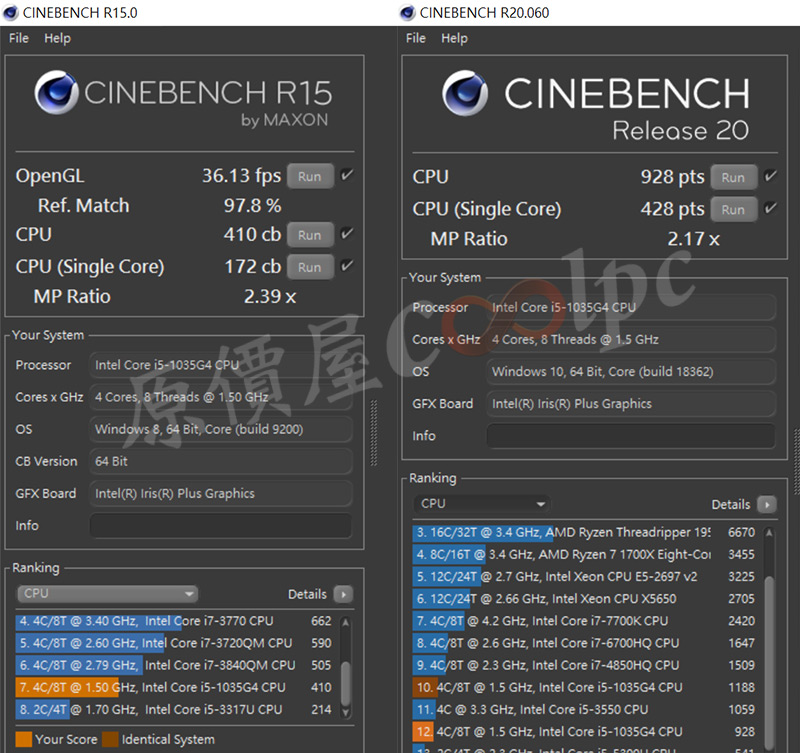Run the CPU benchmark in R20

pyautogui.click(x=734, y=178)
